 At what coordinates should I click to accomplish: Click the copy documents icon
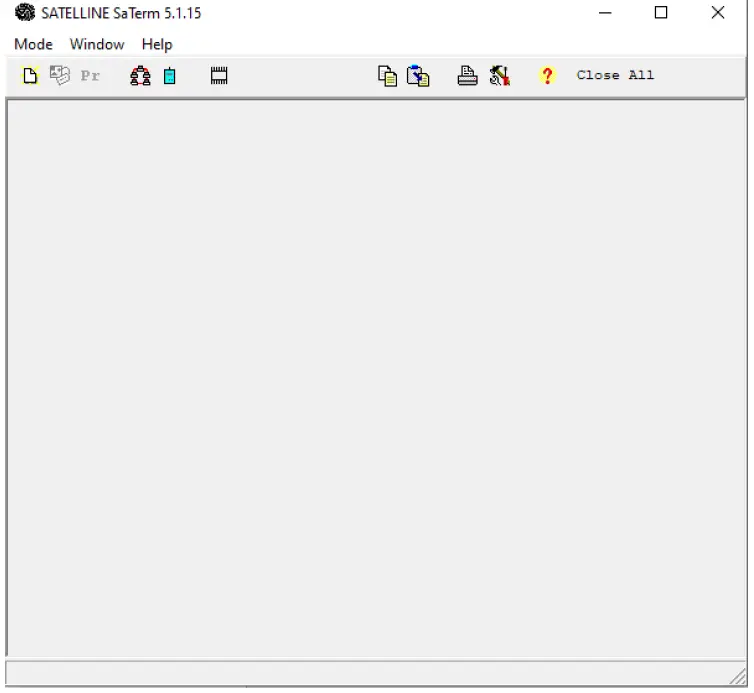coord(388,76)
